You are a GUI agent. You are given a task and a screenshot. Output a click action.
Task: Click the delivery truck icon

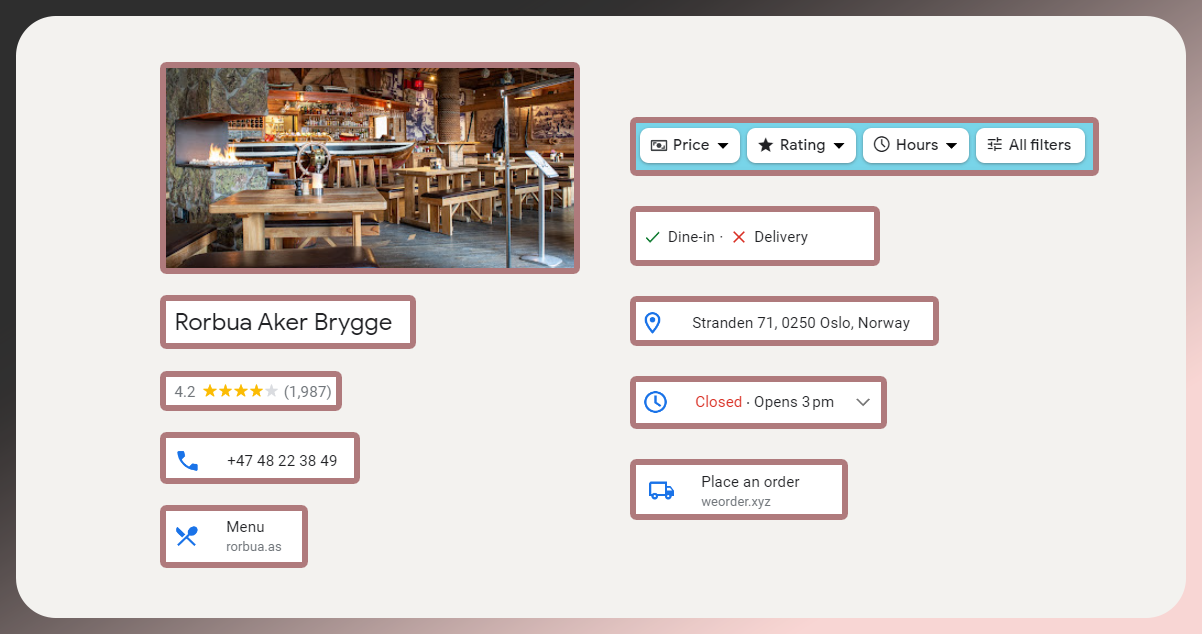[661, 490]
